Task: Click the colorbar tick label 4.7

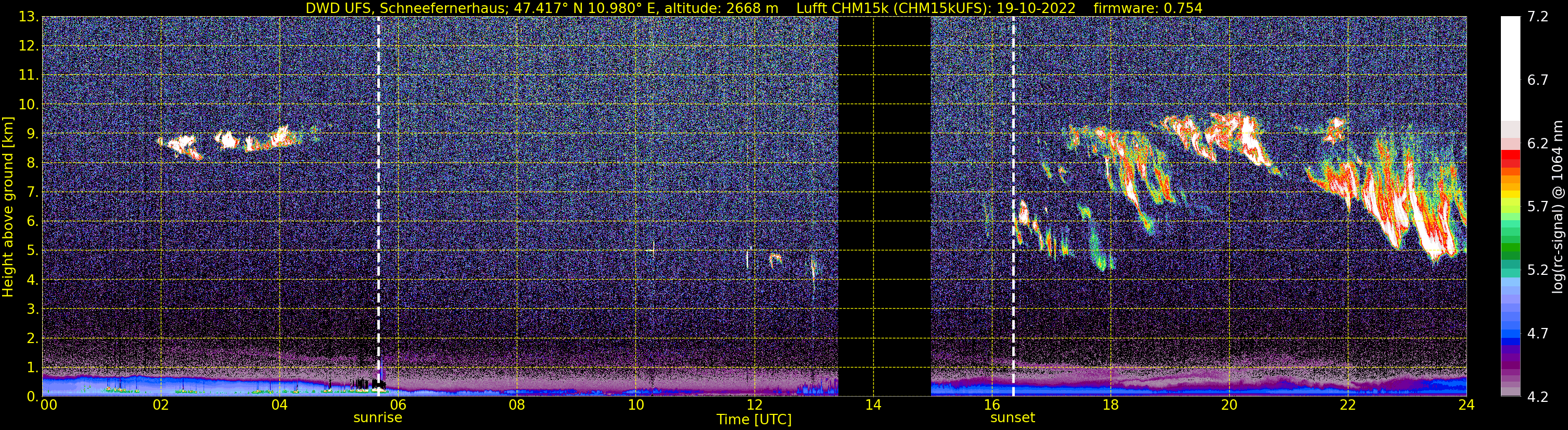Action: click(1538, 334)
